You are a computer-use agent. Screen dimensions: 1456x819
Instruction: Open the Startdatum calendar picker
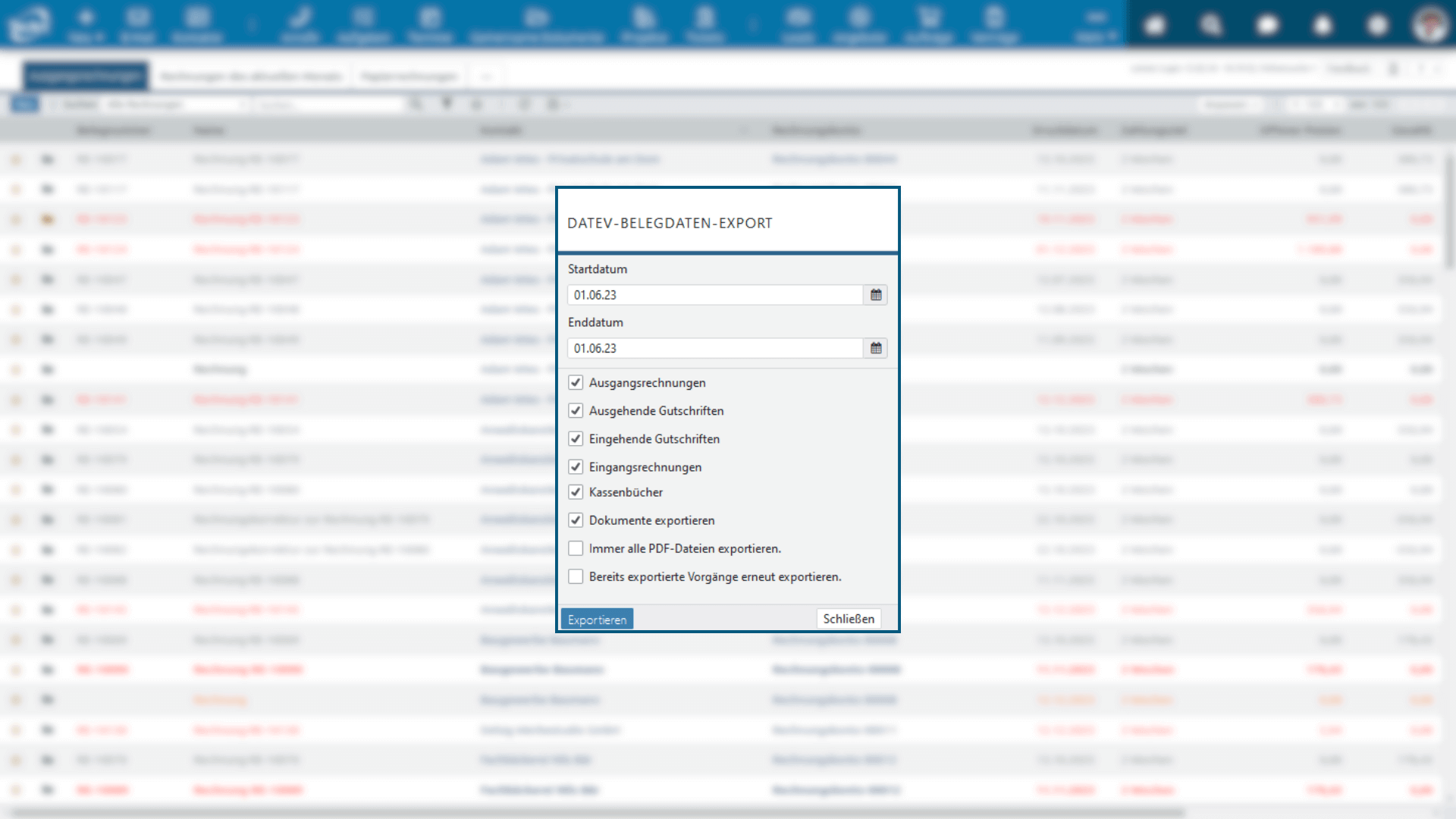tap(876, 295)
